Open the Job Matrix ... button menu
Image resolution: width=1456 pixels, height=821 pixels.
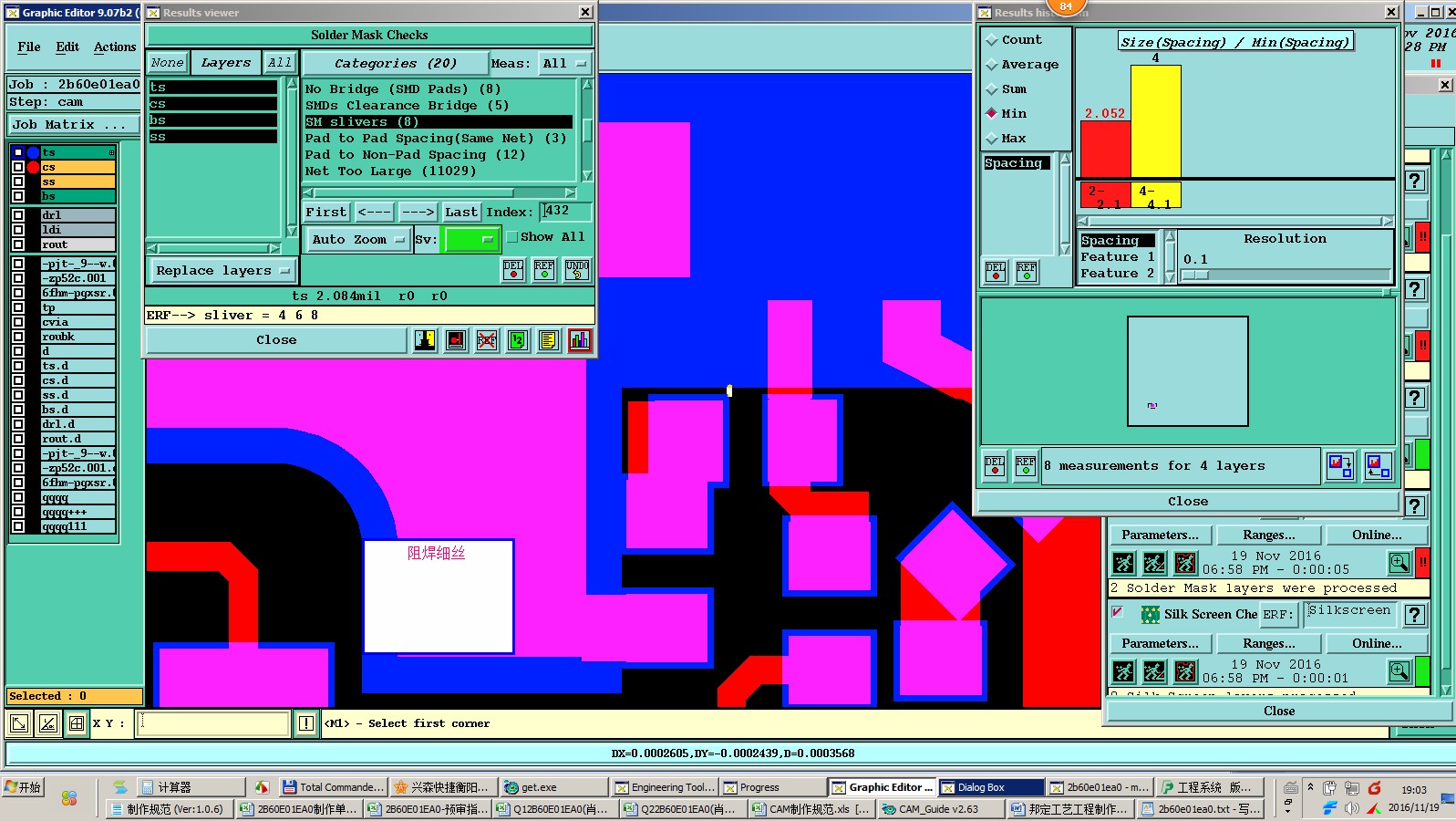(75, 125)
